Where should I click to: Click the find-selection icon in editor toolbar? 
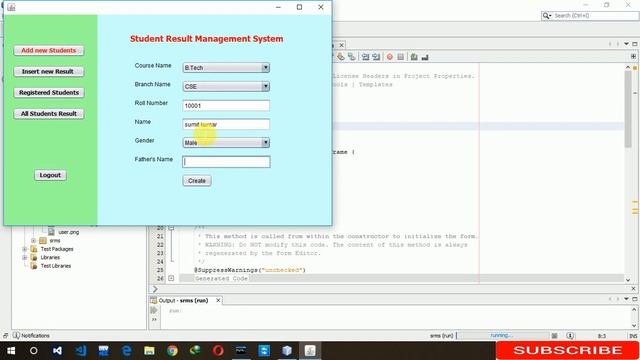(x=340, y=57)
